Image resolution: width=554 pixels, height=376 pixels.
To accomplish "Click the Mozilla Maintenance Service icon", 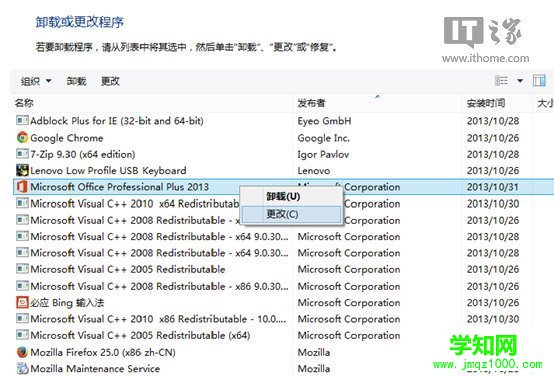I will coord(22,368).
